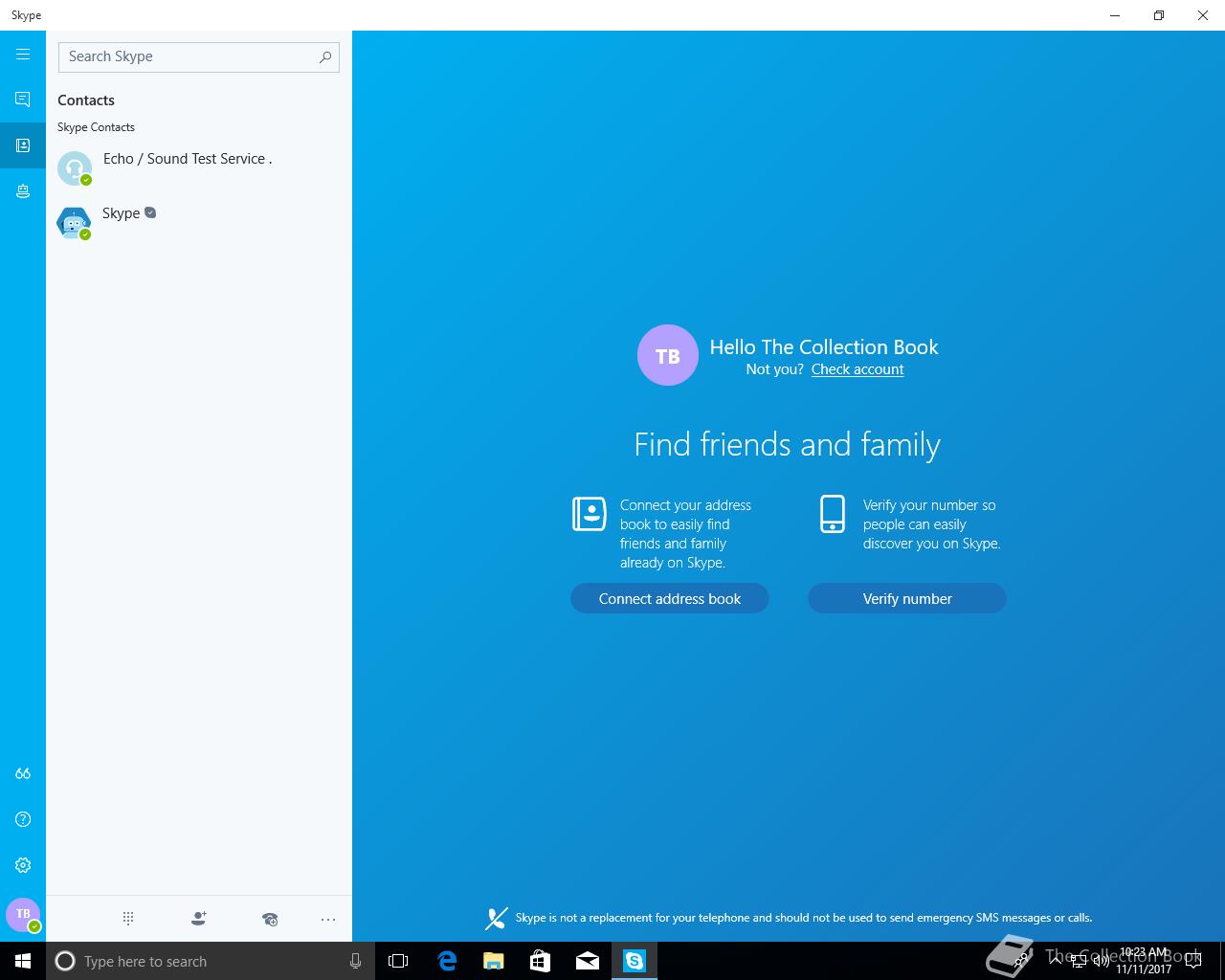The width and height of the screenshot is (1225, 980).
Task: Open the more options ellipsis
Action: tap(328, 919)
